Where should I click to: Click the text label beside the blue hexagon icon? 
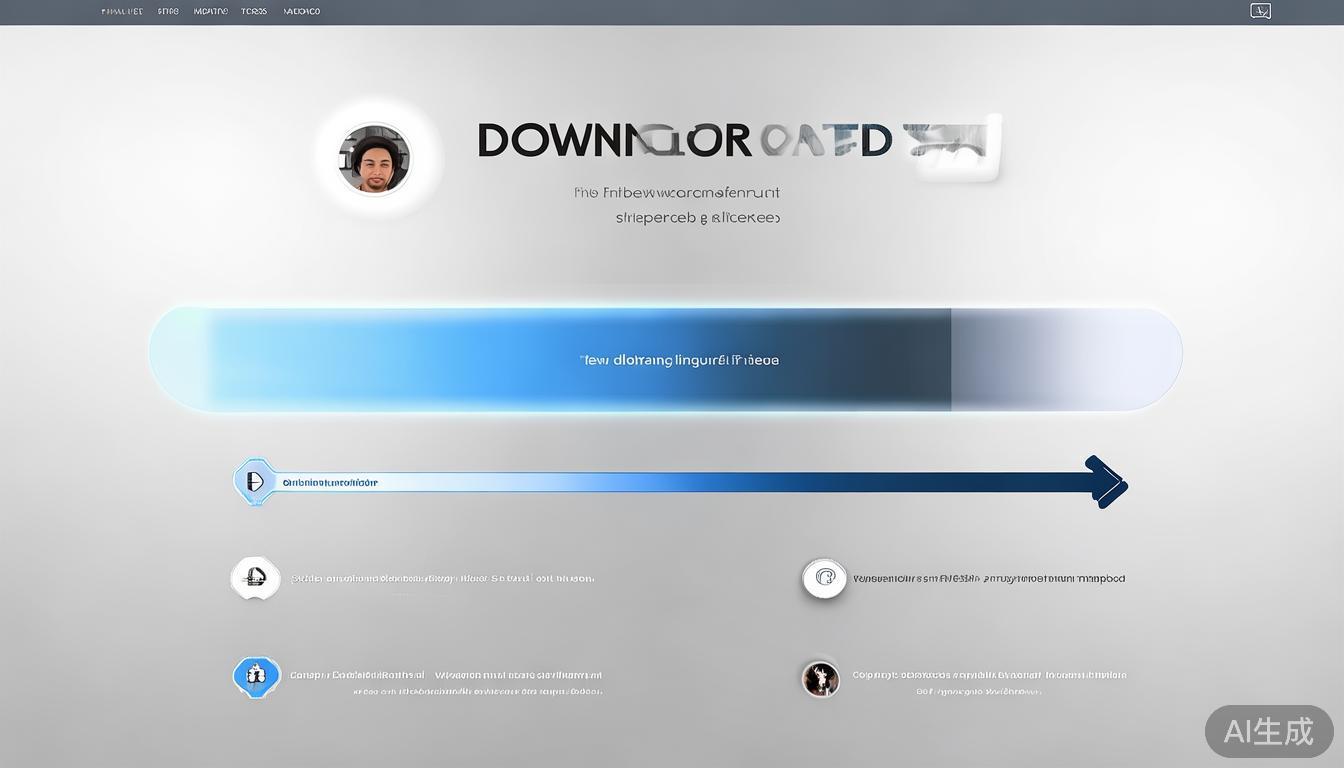click(446, 676)
